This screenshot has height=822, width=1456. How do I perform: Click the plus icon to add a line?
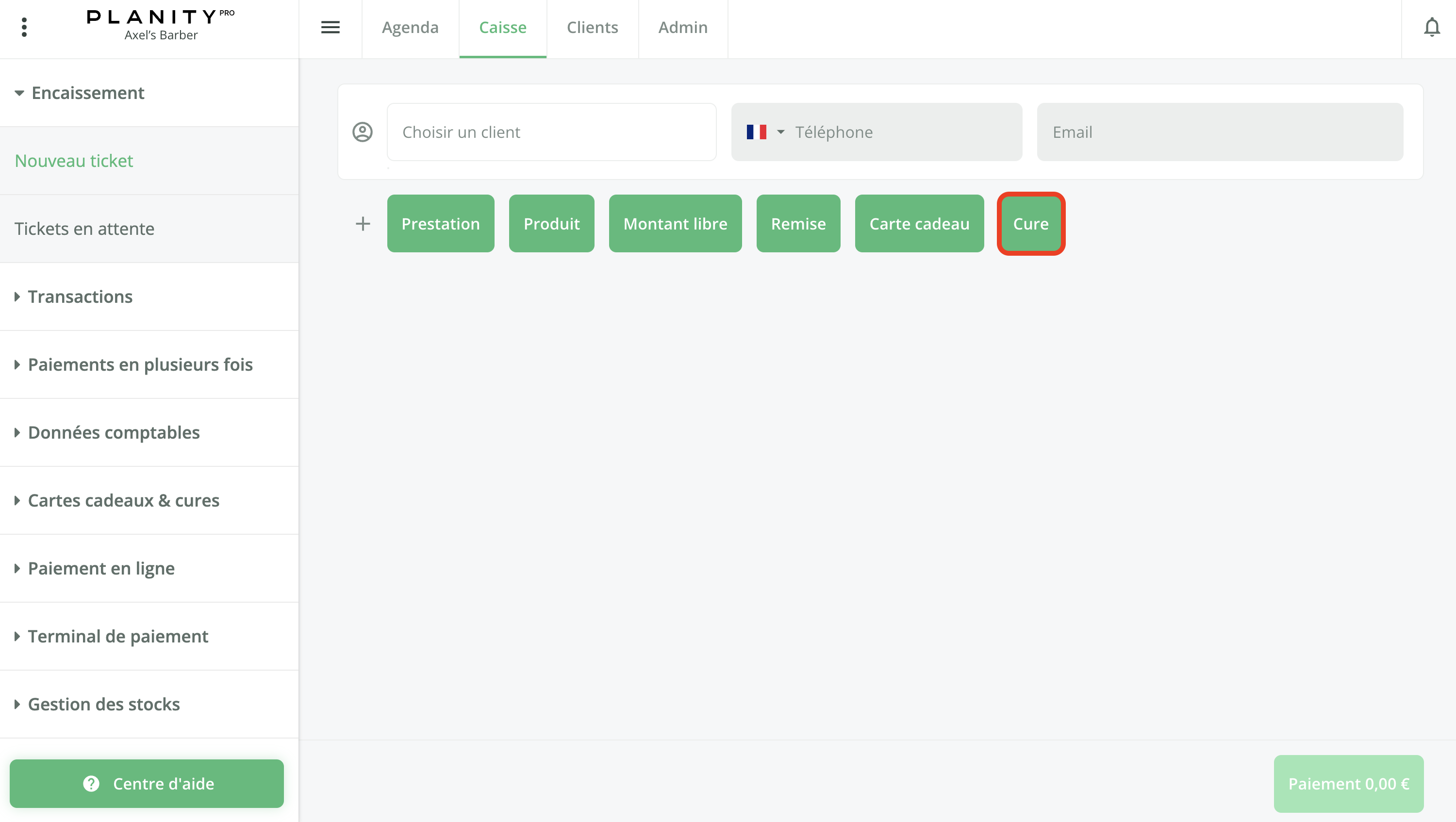click(x=363, y=223)
